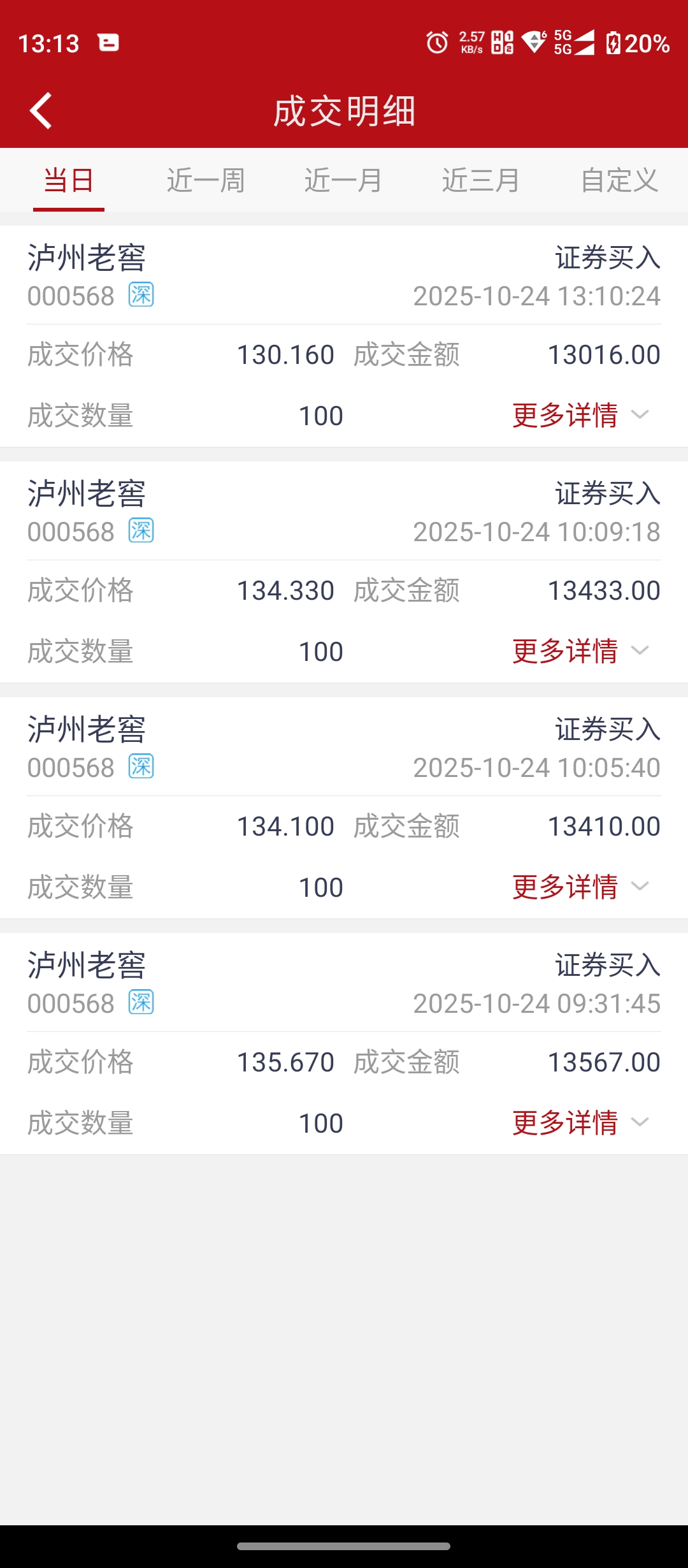
Task: Tap the 13016.00 成交金额 value
Action: click(604, 355)
